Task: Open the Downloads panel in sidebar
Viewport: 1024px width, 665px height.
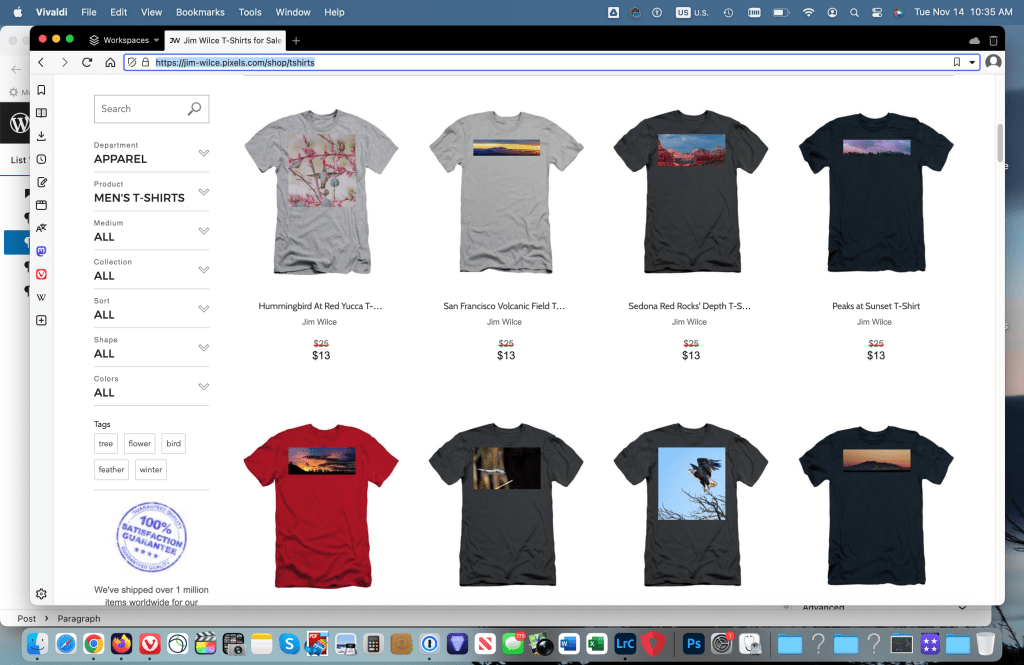Action: pos(41,136)
